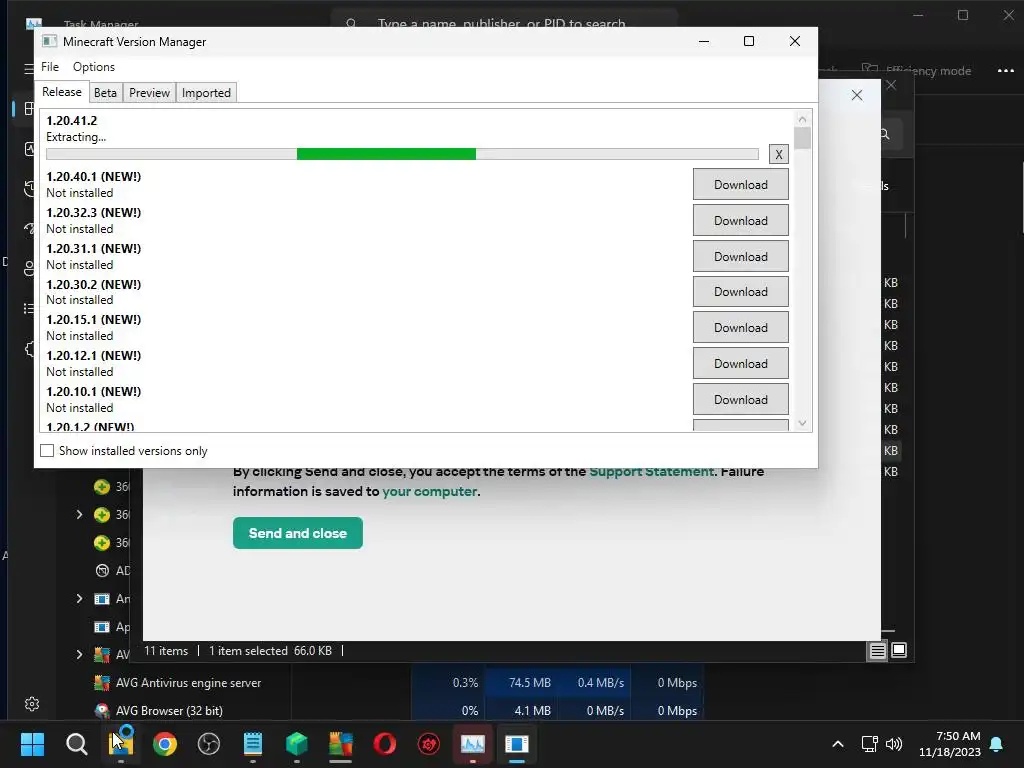
Task: Download Minecraft version 1.20.30.2
Action: click(741, 292)
